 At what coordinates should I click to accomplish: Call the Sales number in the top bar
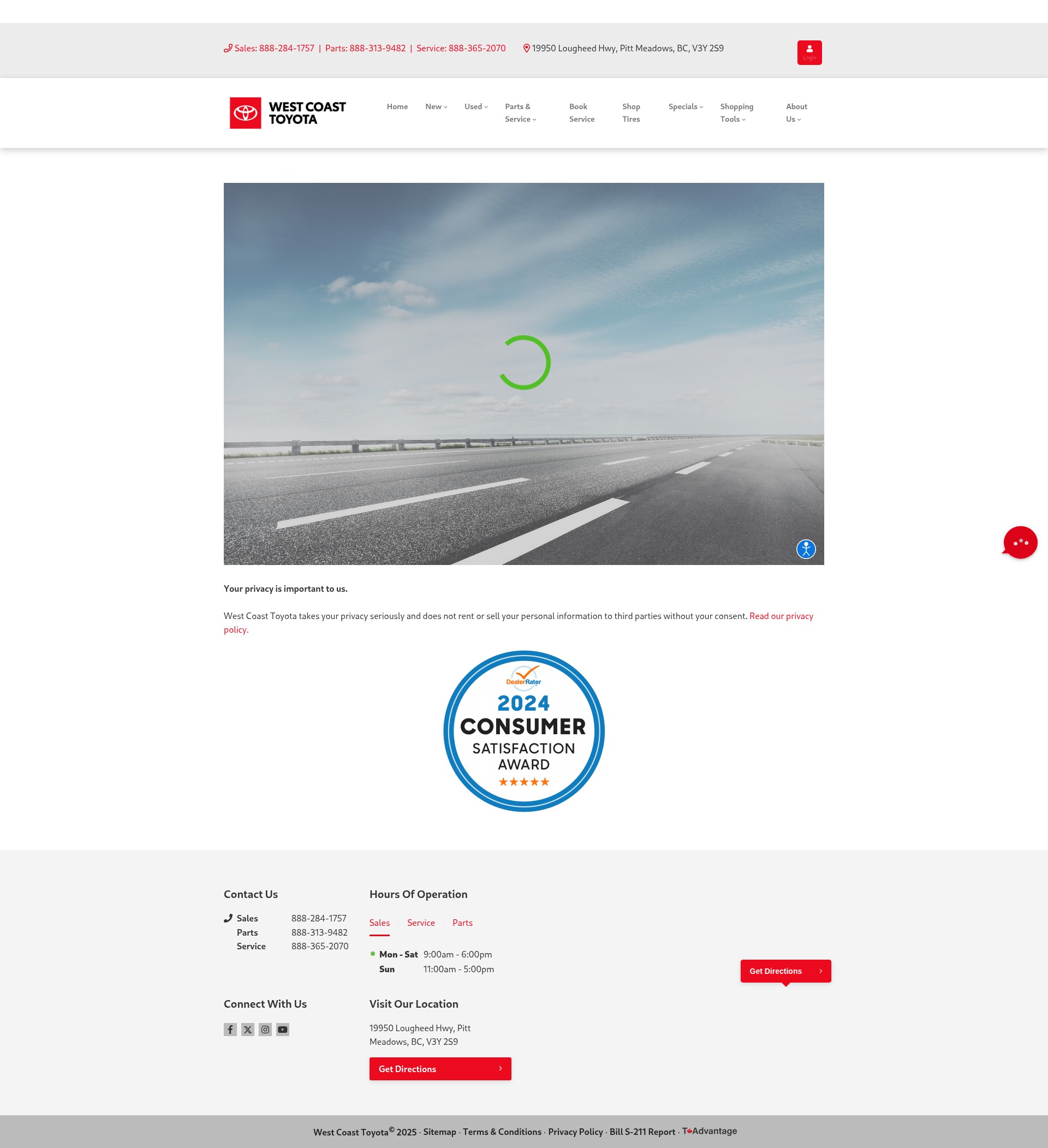point(275,49)
